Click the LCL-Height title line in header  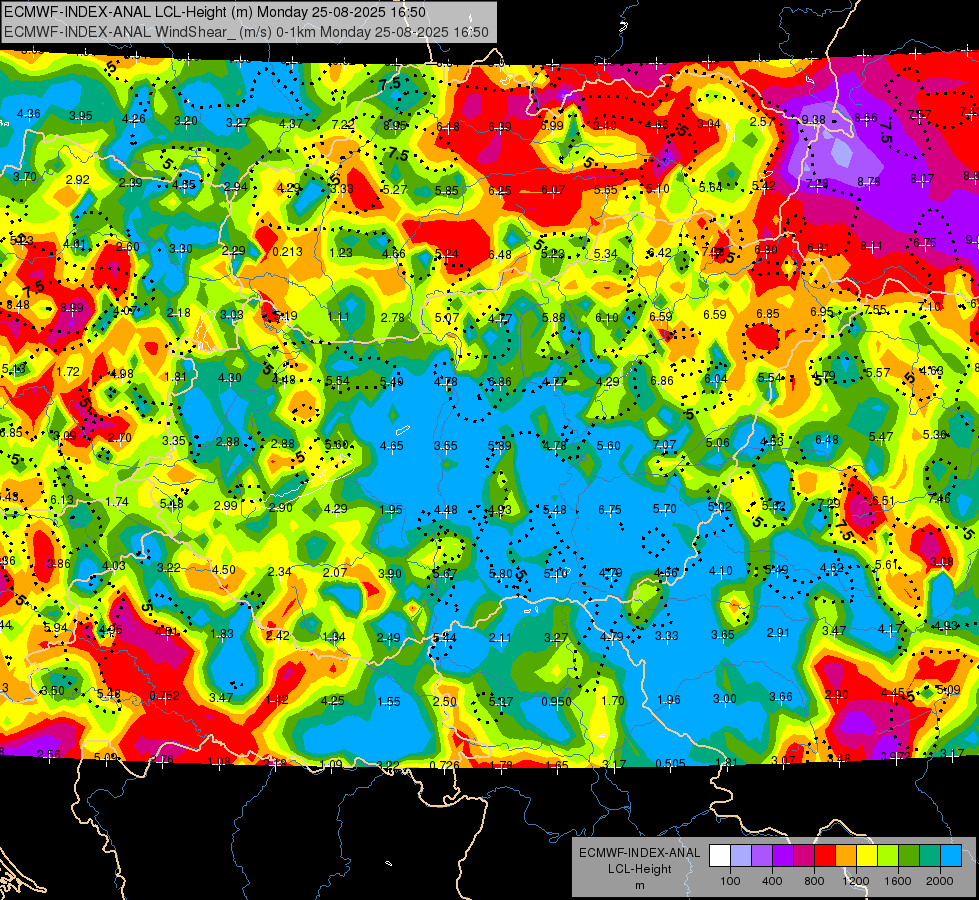[x=215, y=12]
